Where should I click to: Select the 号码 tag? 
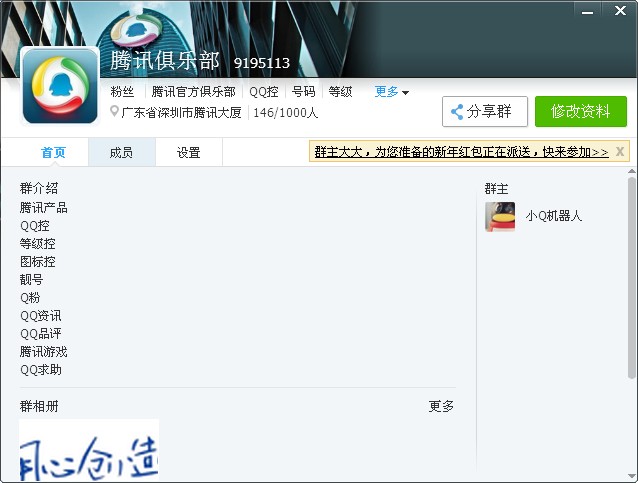coord(304,92)
